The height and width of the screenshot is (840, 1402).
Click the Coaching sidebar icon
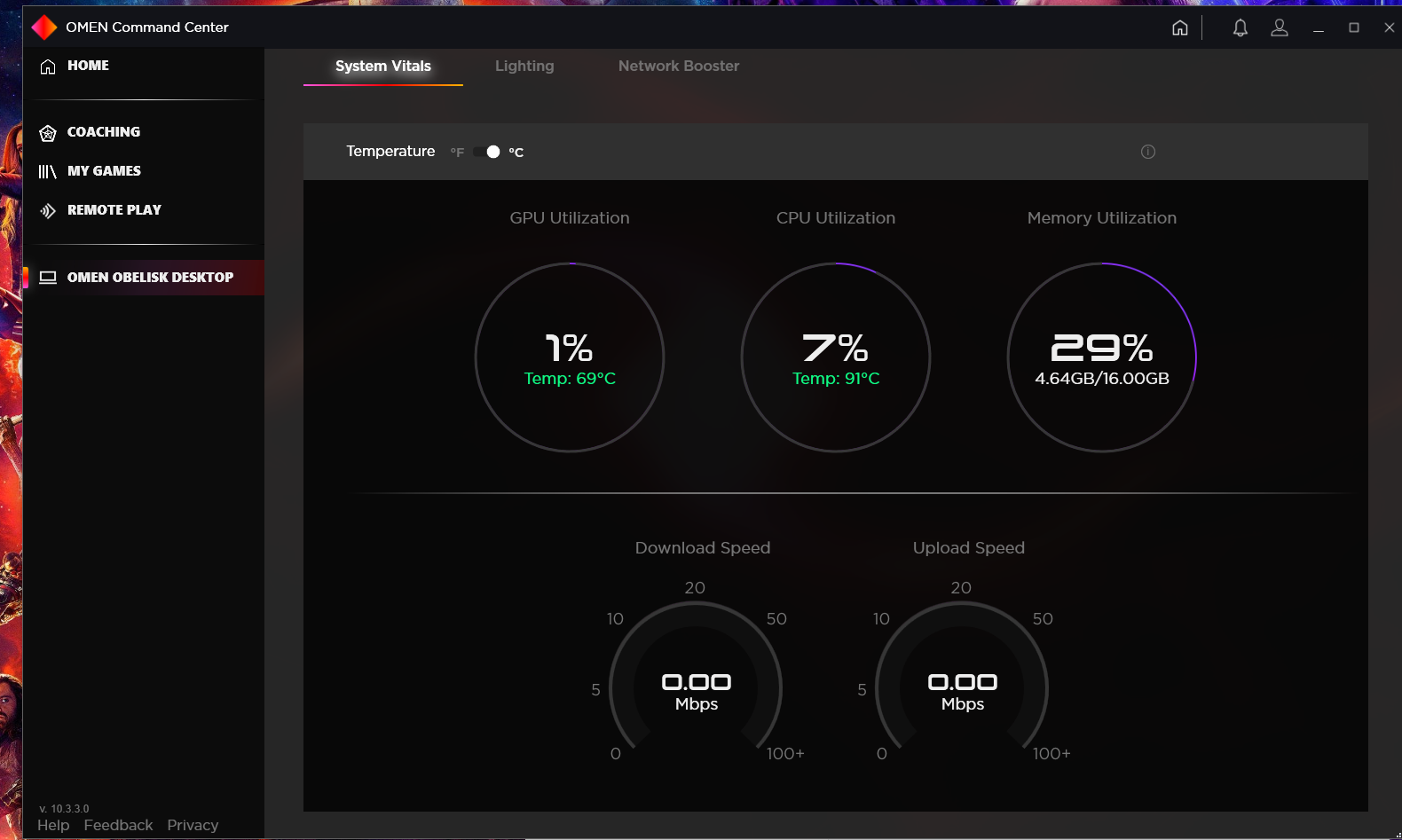(48, 133)
